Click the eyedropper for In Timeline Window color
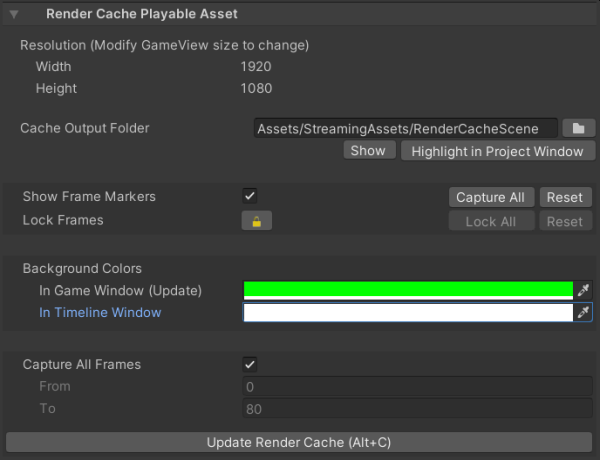This screenshot has height=460, width=600. 584,313
